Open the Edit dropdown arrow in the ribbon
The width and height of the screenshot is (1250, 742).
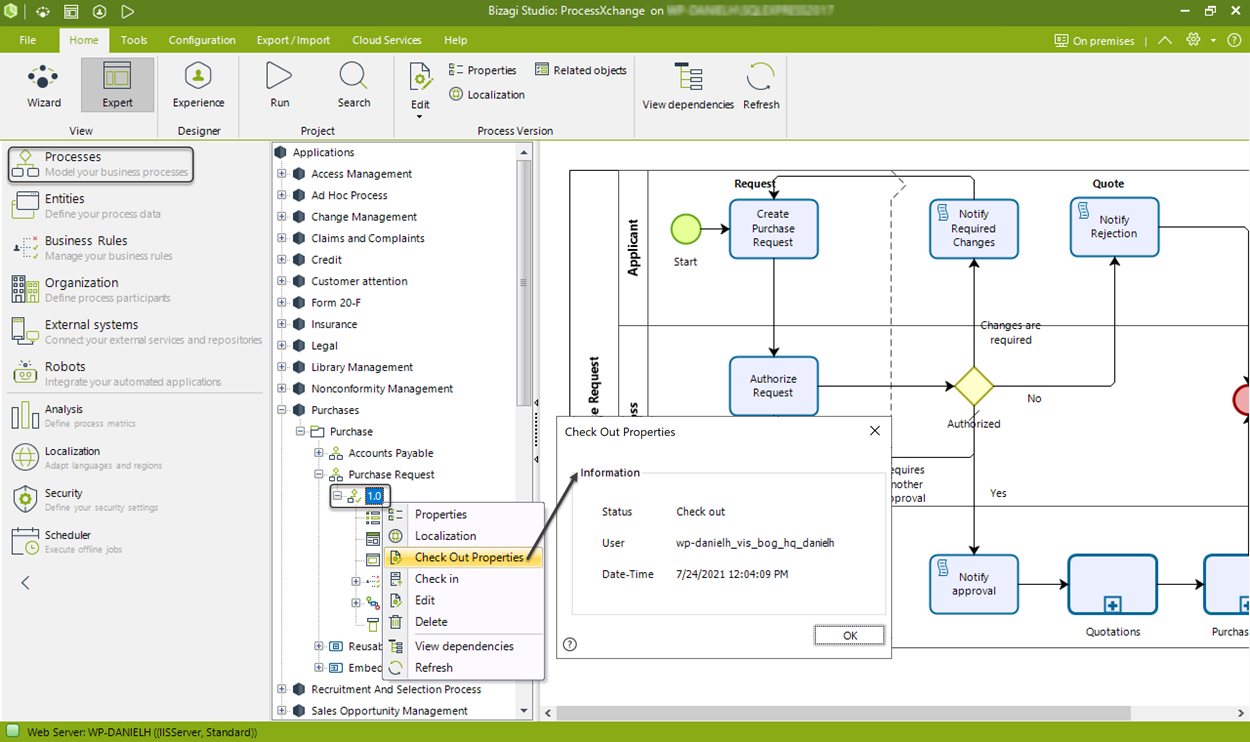point(420,117)
